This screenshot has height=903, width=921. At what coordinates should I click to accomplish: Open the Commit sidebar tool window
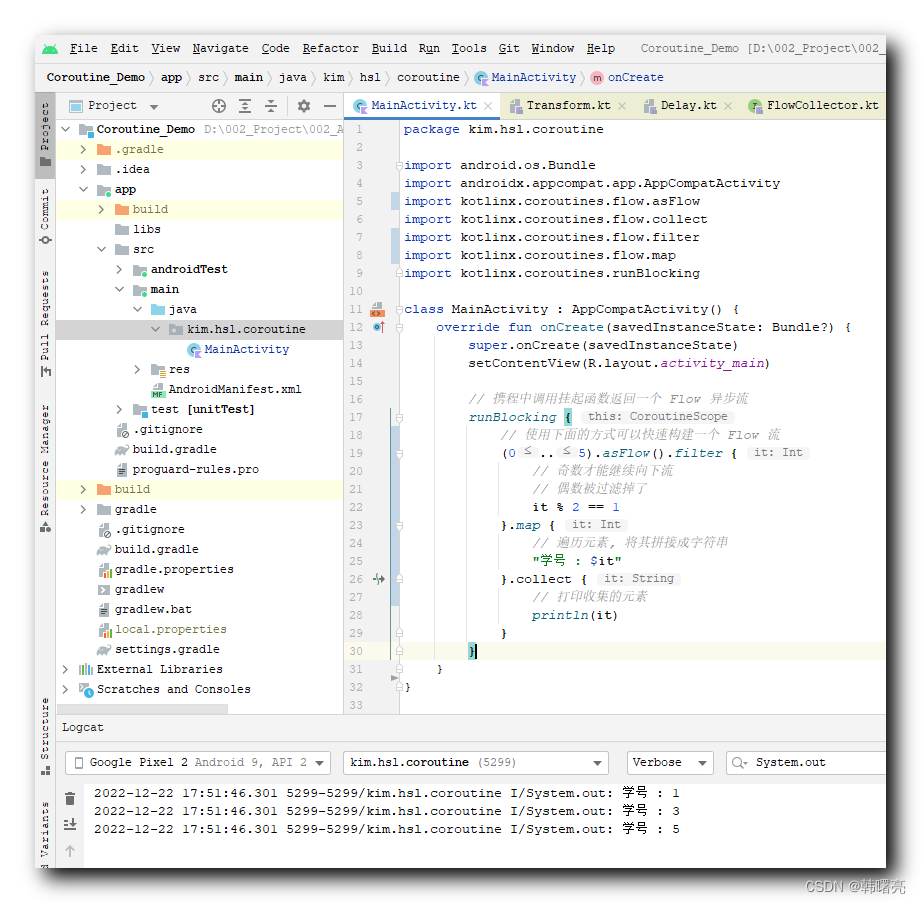[x=45, y=216]
